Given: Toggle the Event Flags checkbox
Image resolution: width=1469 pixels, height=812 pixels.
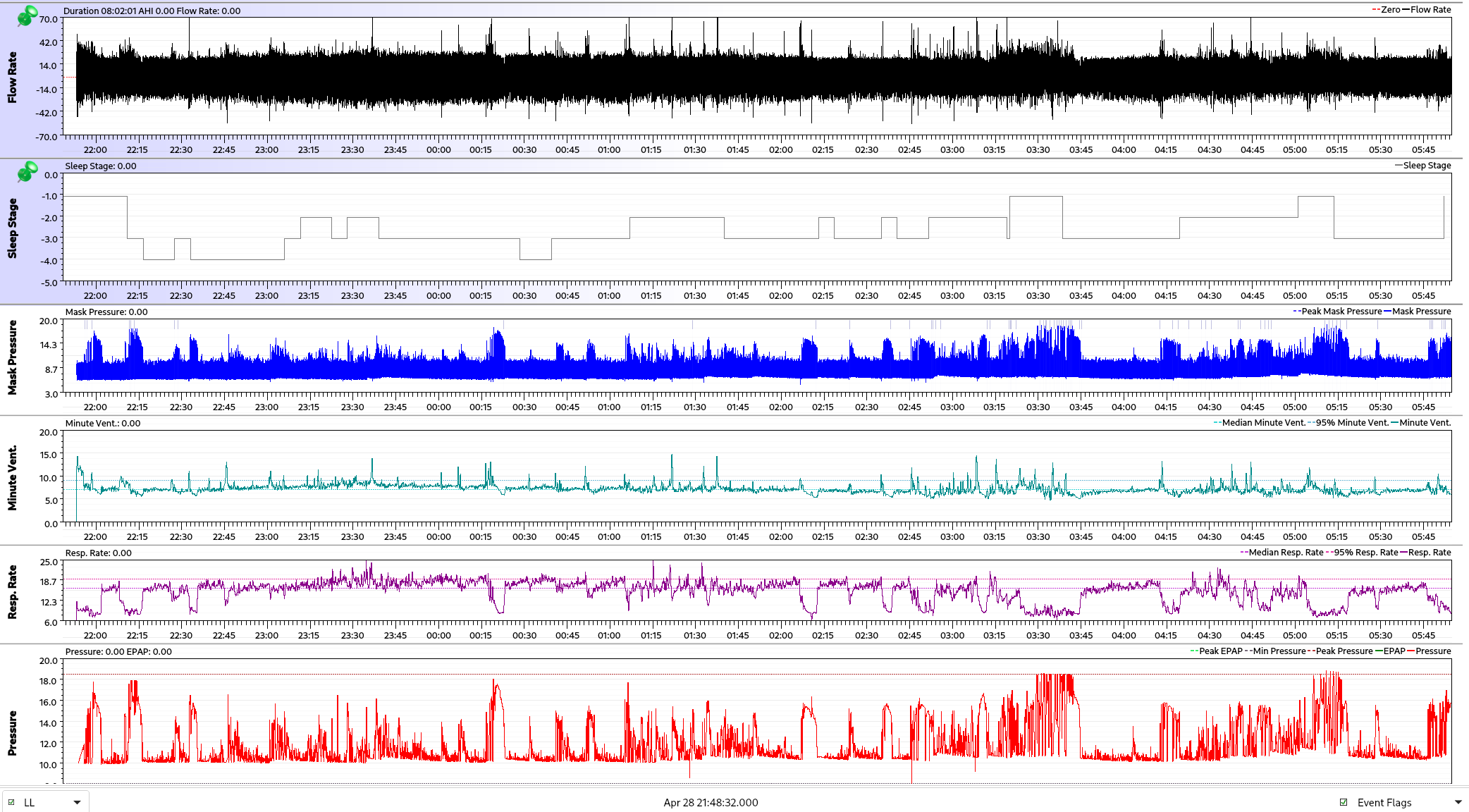Looking at the screenshot, I should 1344,802.
